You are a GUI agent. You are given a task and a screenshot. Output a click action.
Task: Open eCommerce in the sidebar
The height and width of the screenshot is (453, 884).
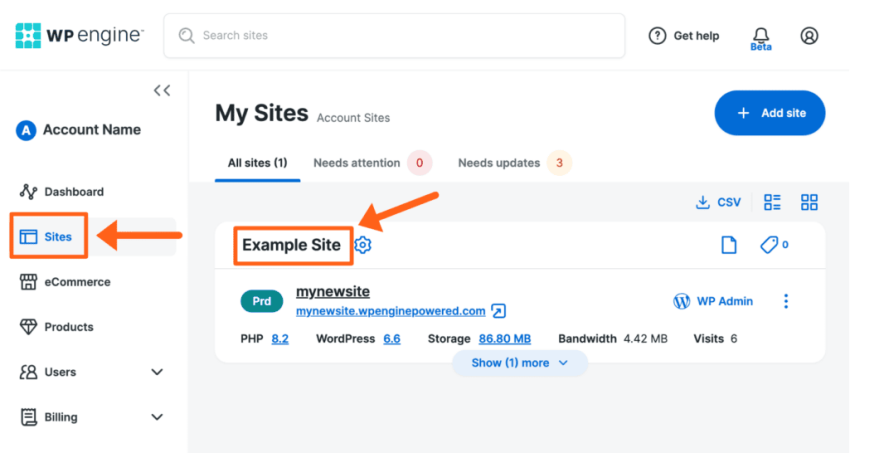pyautogui.click(x=65, y=282)
